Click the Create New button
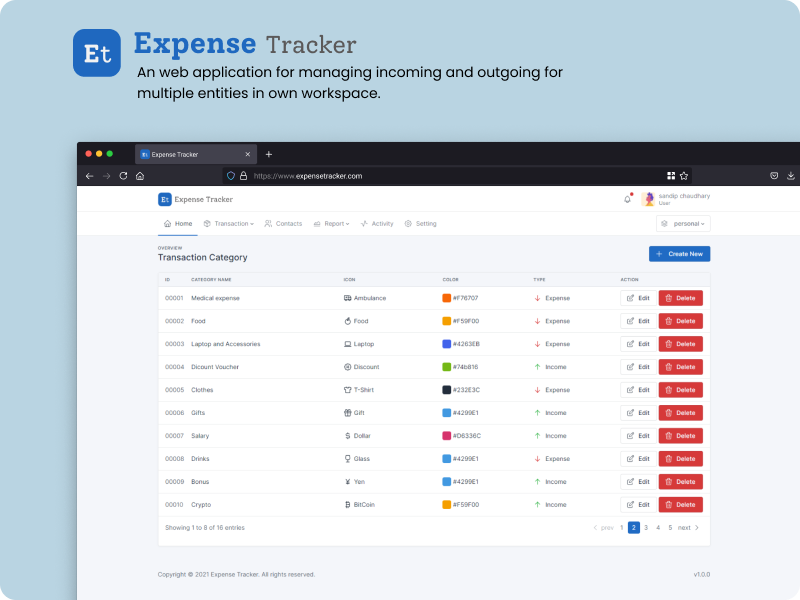800x600 pixels. tap(679, 253)
